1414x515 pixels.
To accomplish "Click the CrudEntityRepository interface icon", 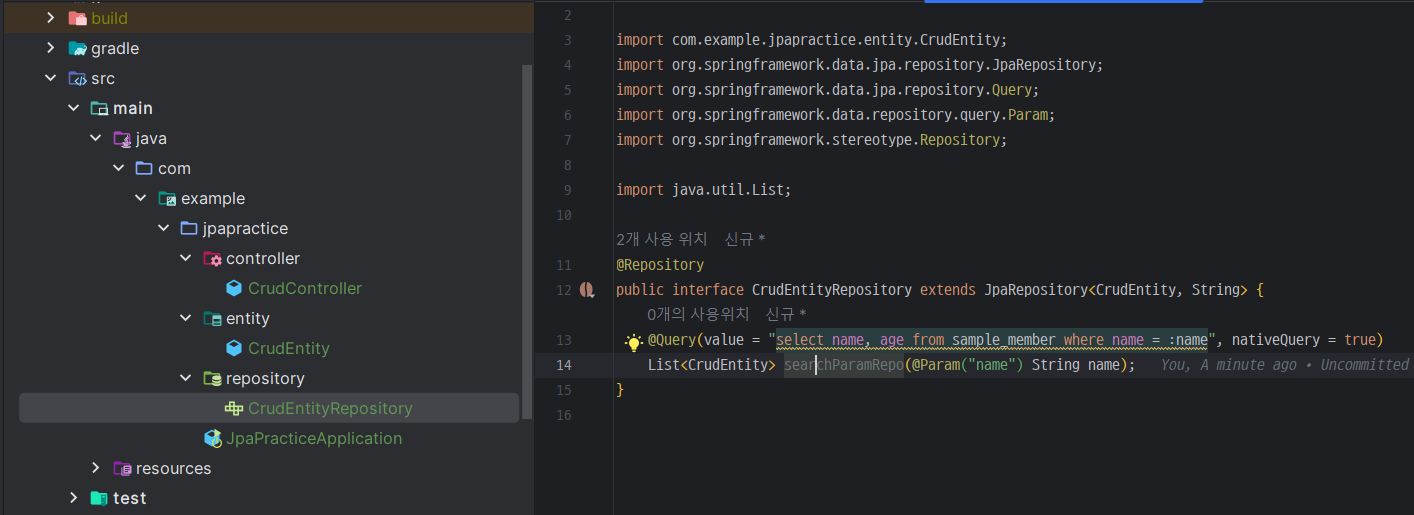I will click(234, 408).
